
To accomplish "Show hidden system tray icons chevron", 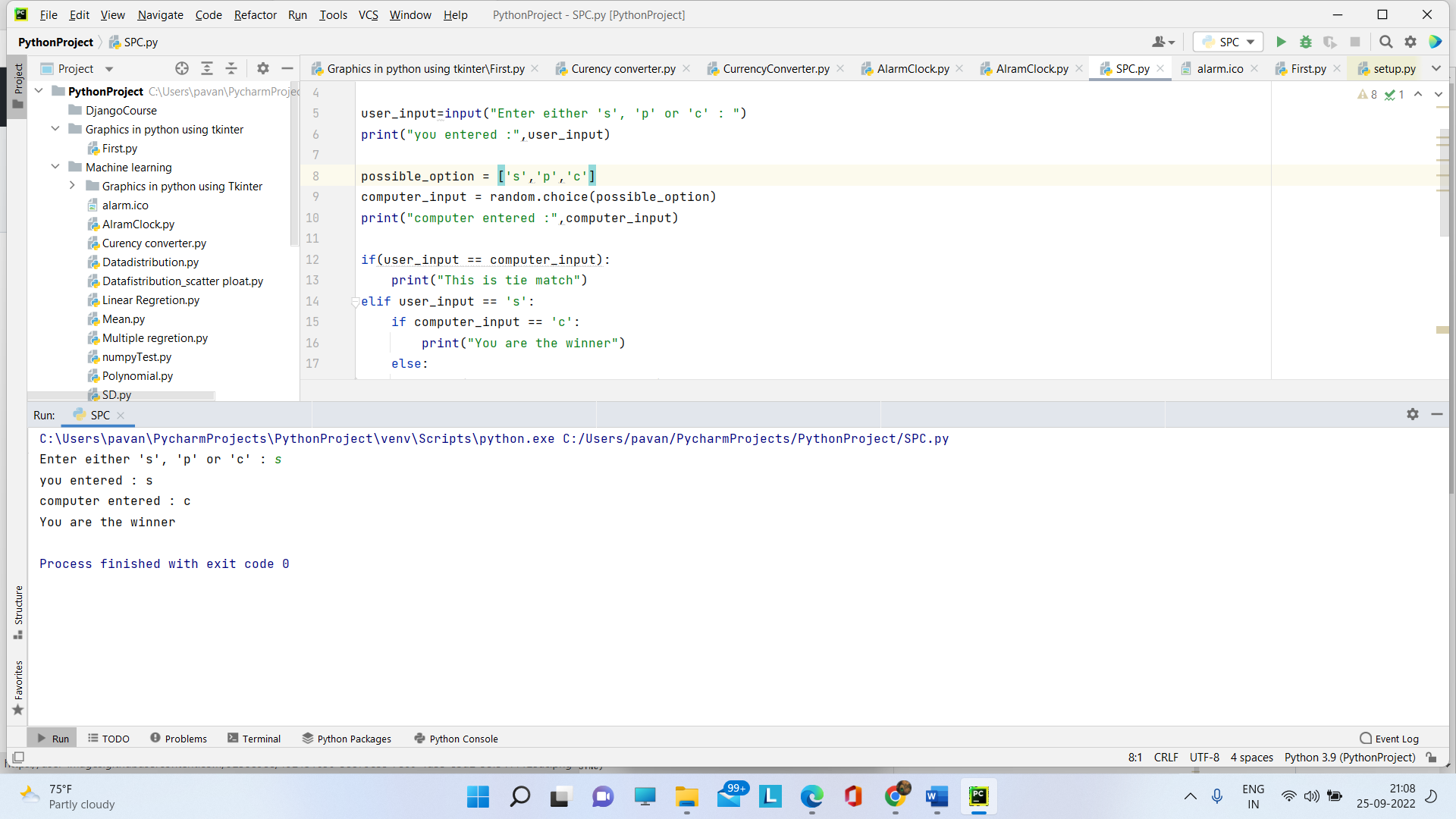I will 1191,796.
